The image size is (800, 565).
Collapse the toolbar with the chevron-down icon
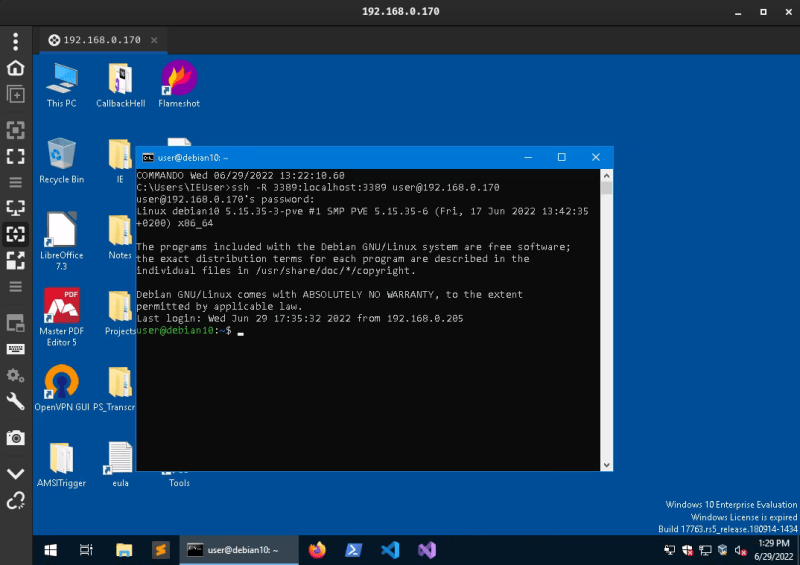tap(15, 474)
